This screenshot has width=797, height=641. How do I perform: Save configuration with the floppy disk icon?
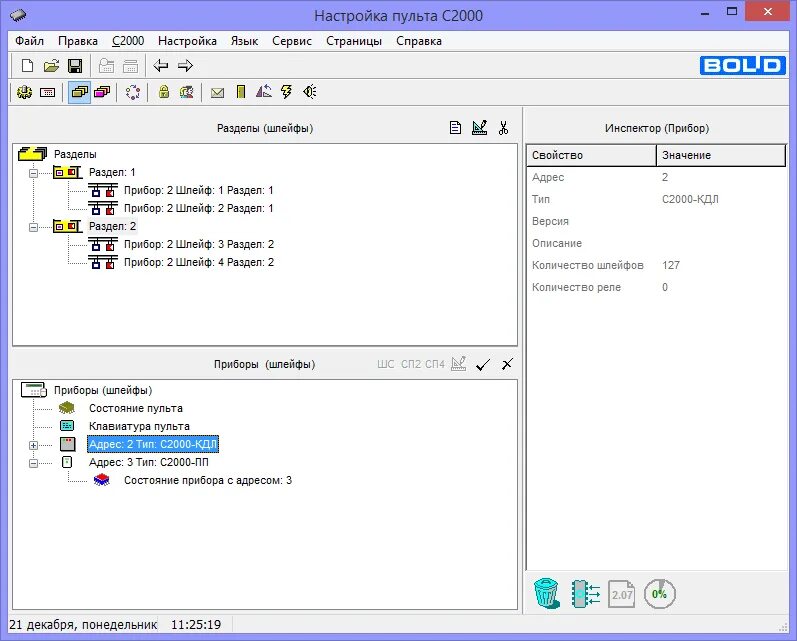click(75, 66)
